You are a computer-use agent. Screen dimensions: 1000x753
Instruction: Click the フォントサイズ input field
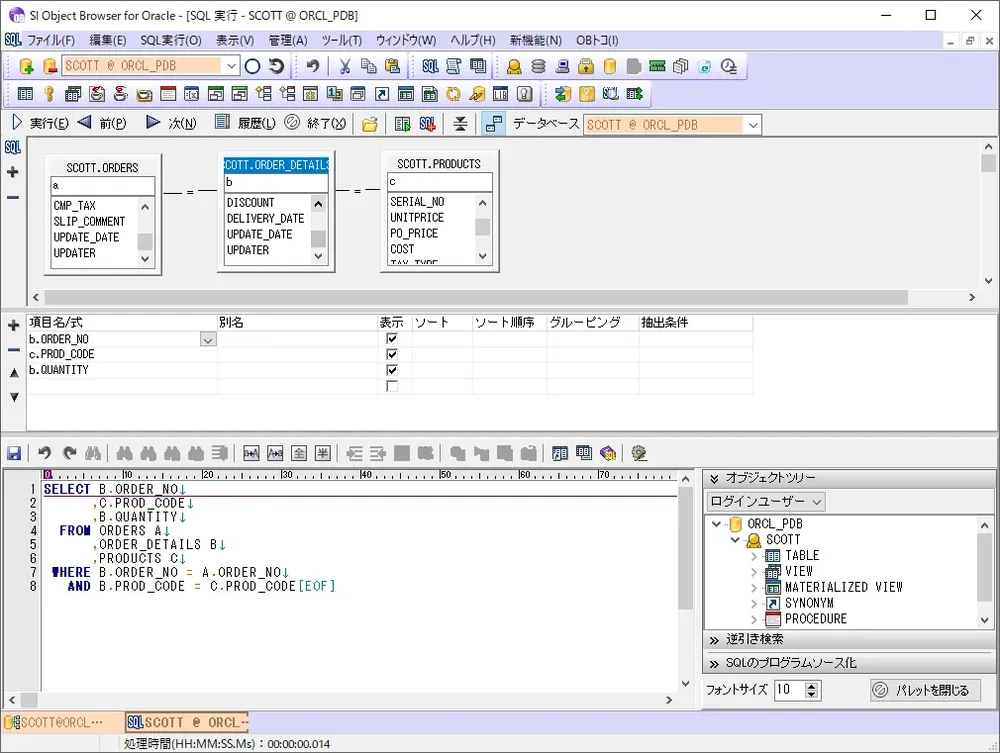click(x=790, y=690)
